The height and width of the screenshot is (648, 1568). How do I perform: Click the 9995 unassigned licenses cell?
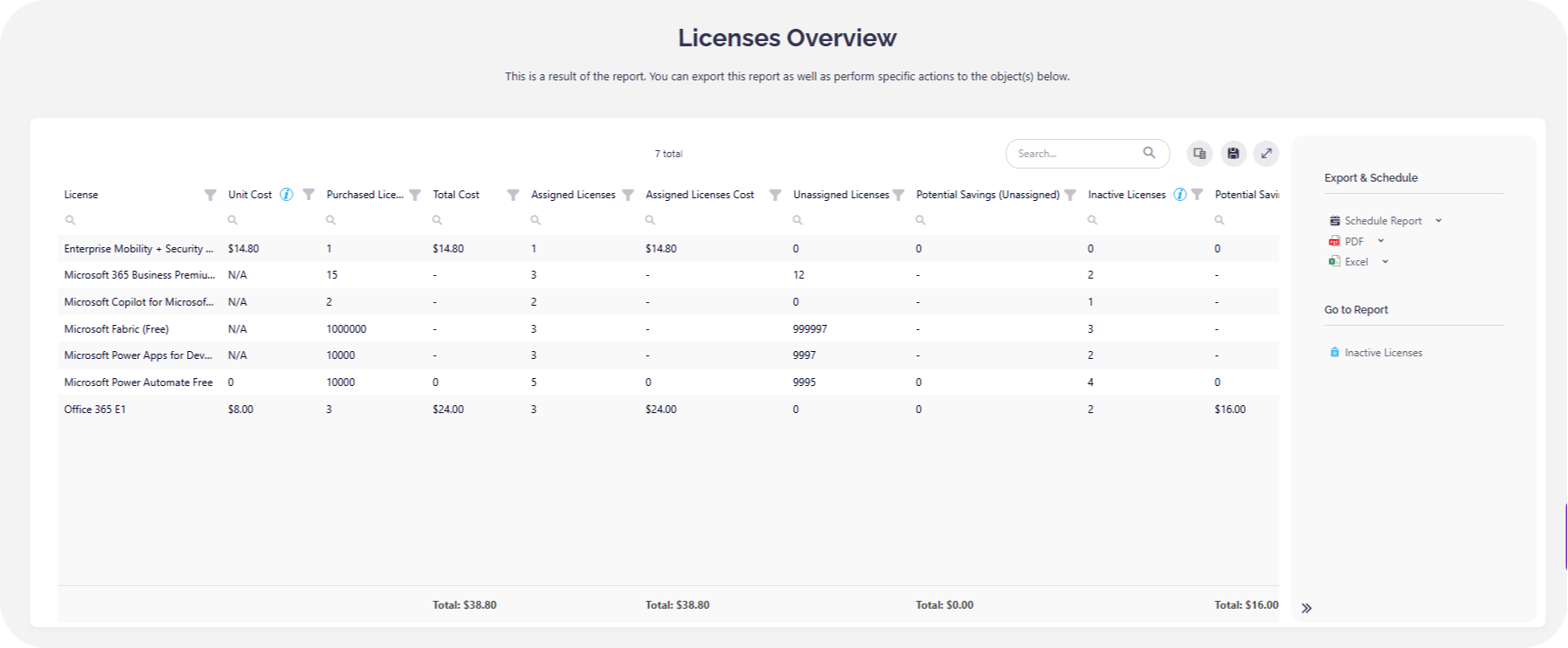tap(805, 383)
